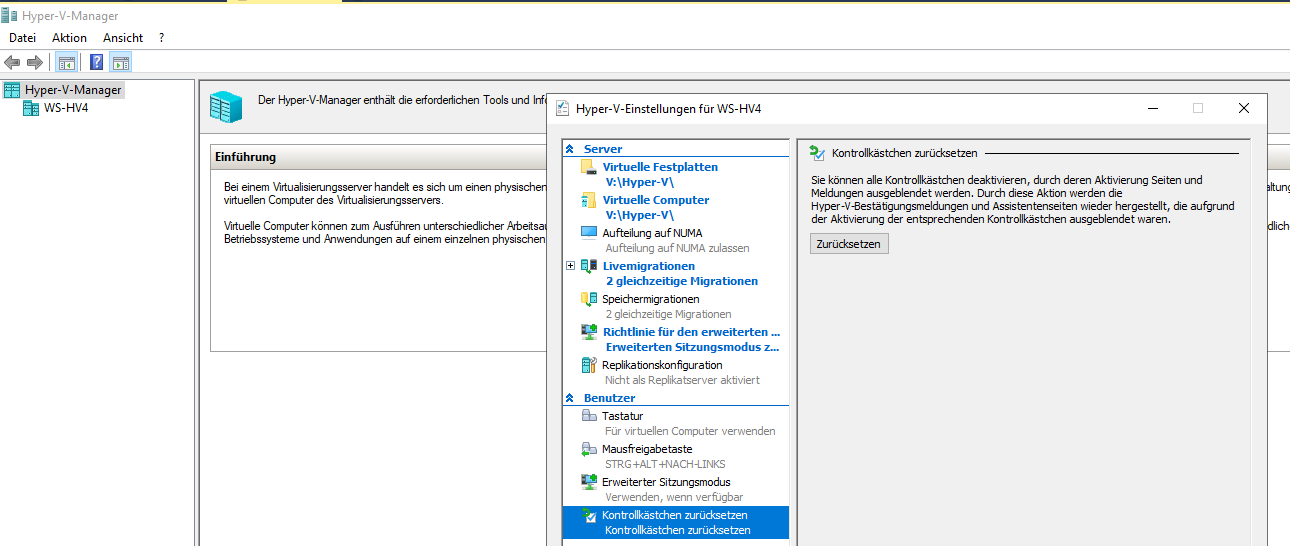Screen dimensions: 1290x546
Task: Click 'Für virtuellen Computer verwenden' subtext
Action: click(690, 431)
